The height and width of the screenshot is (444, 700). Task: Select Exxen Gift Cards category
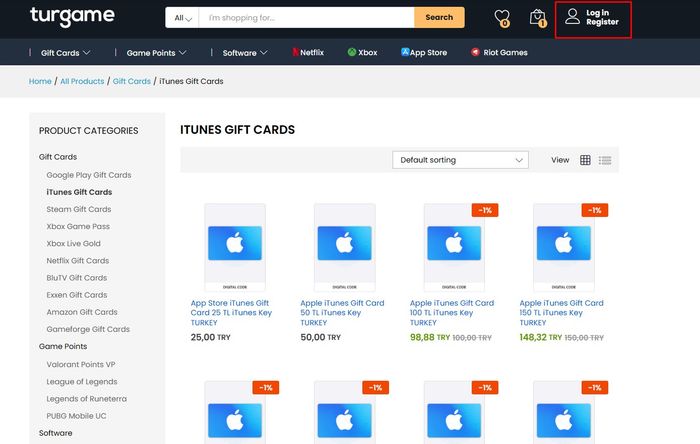click(x=77, y=295)
